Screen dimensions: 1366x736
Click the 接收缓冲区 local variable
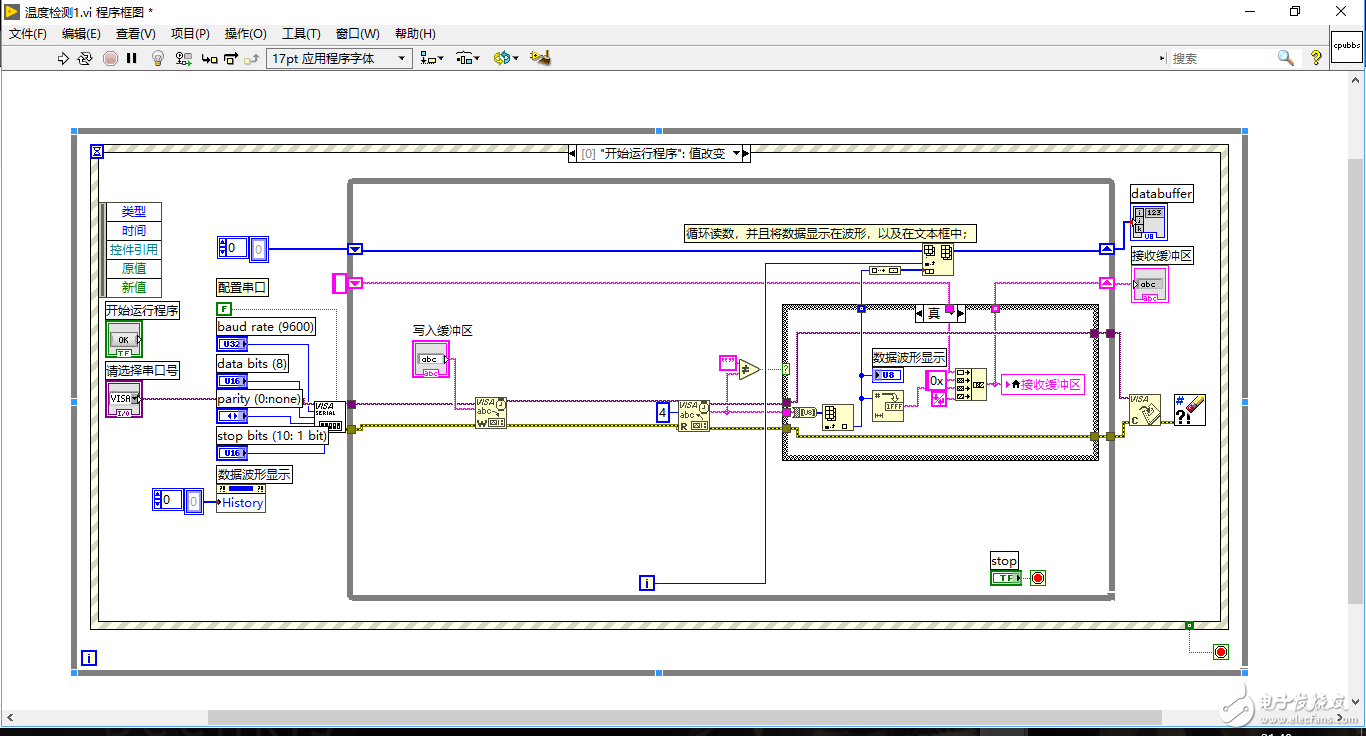point(1043,384)
